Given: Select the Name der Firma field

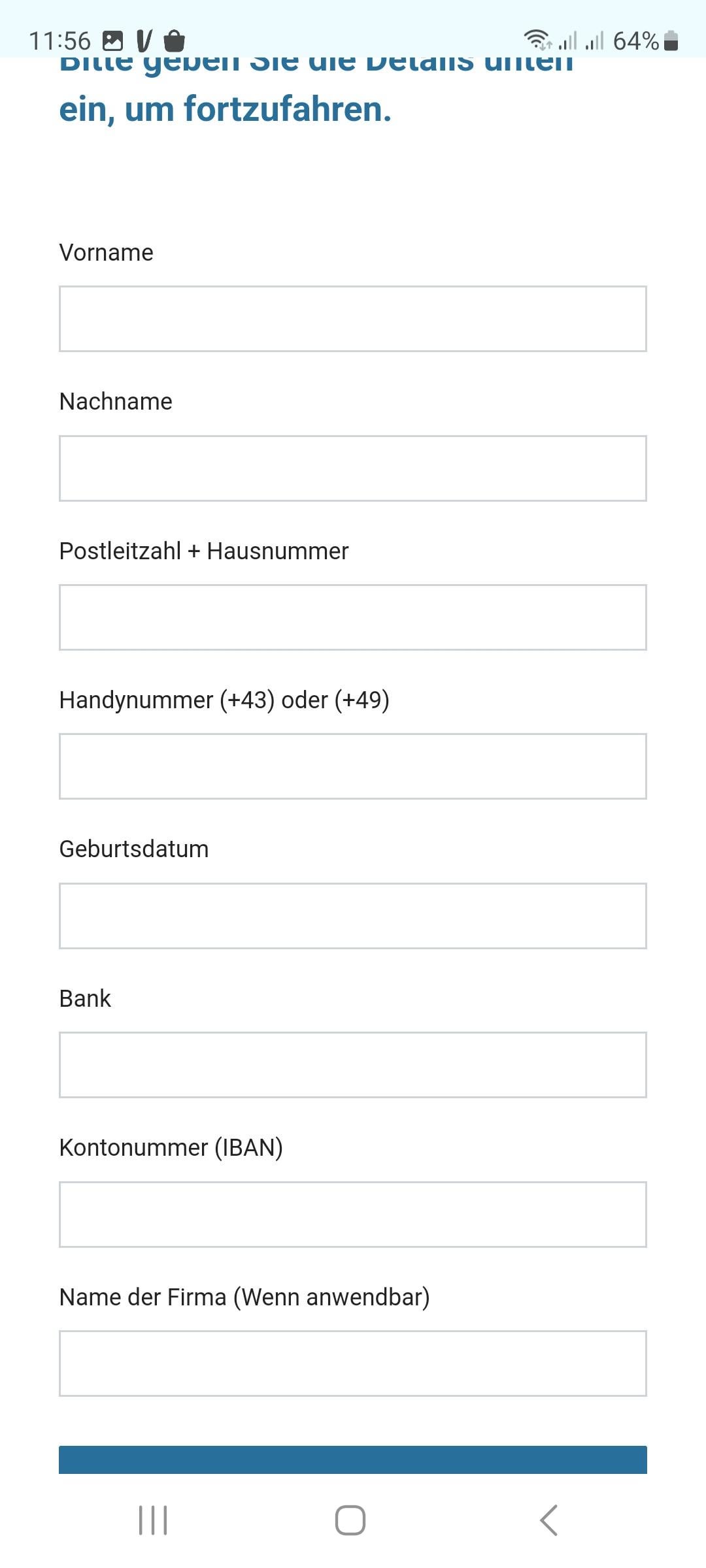Looking at the screenshot, I should click(353, 1364).
